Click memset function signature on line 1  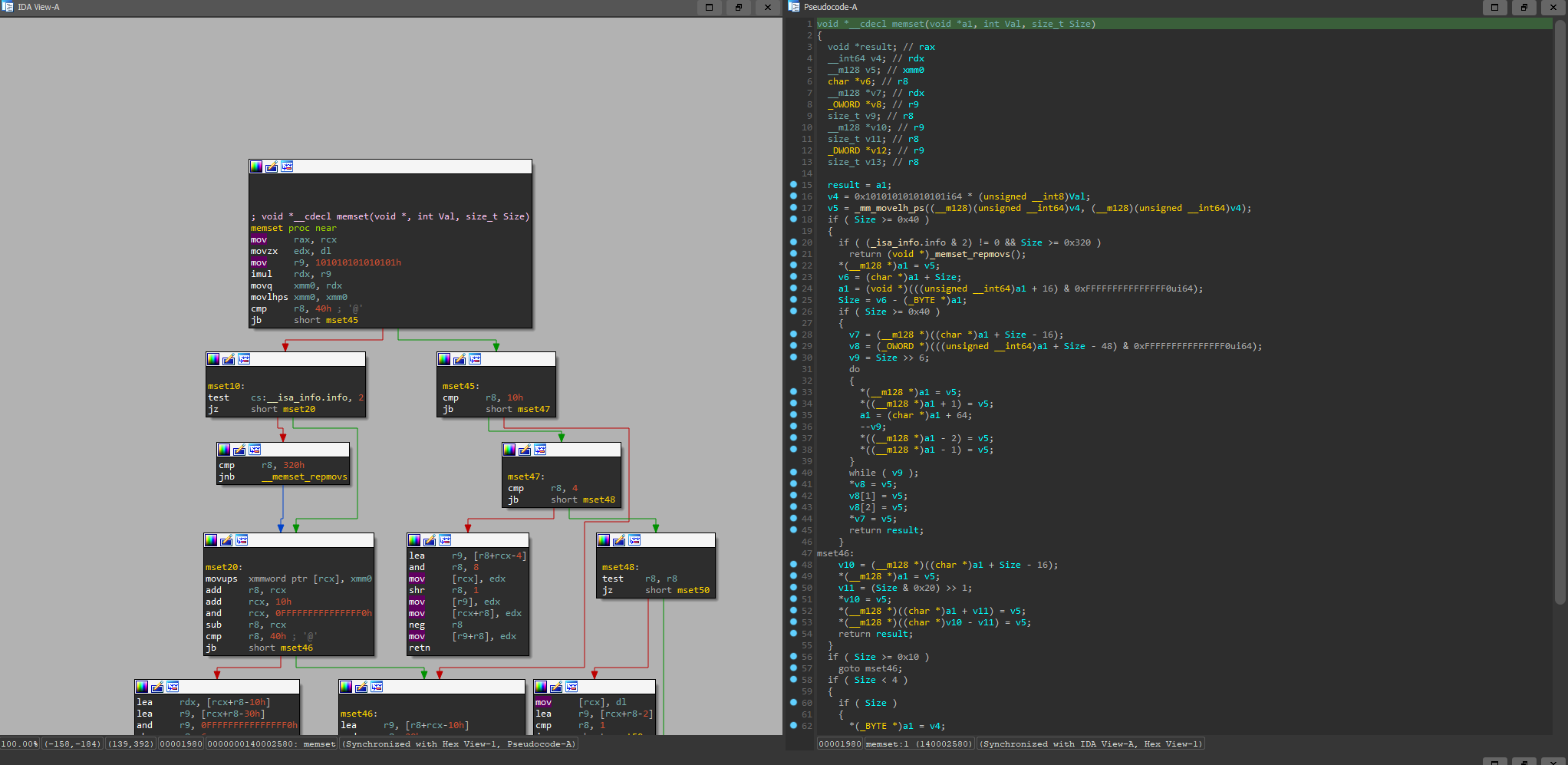tap(956, 24)
